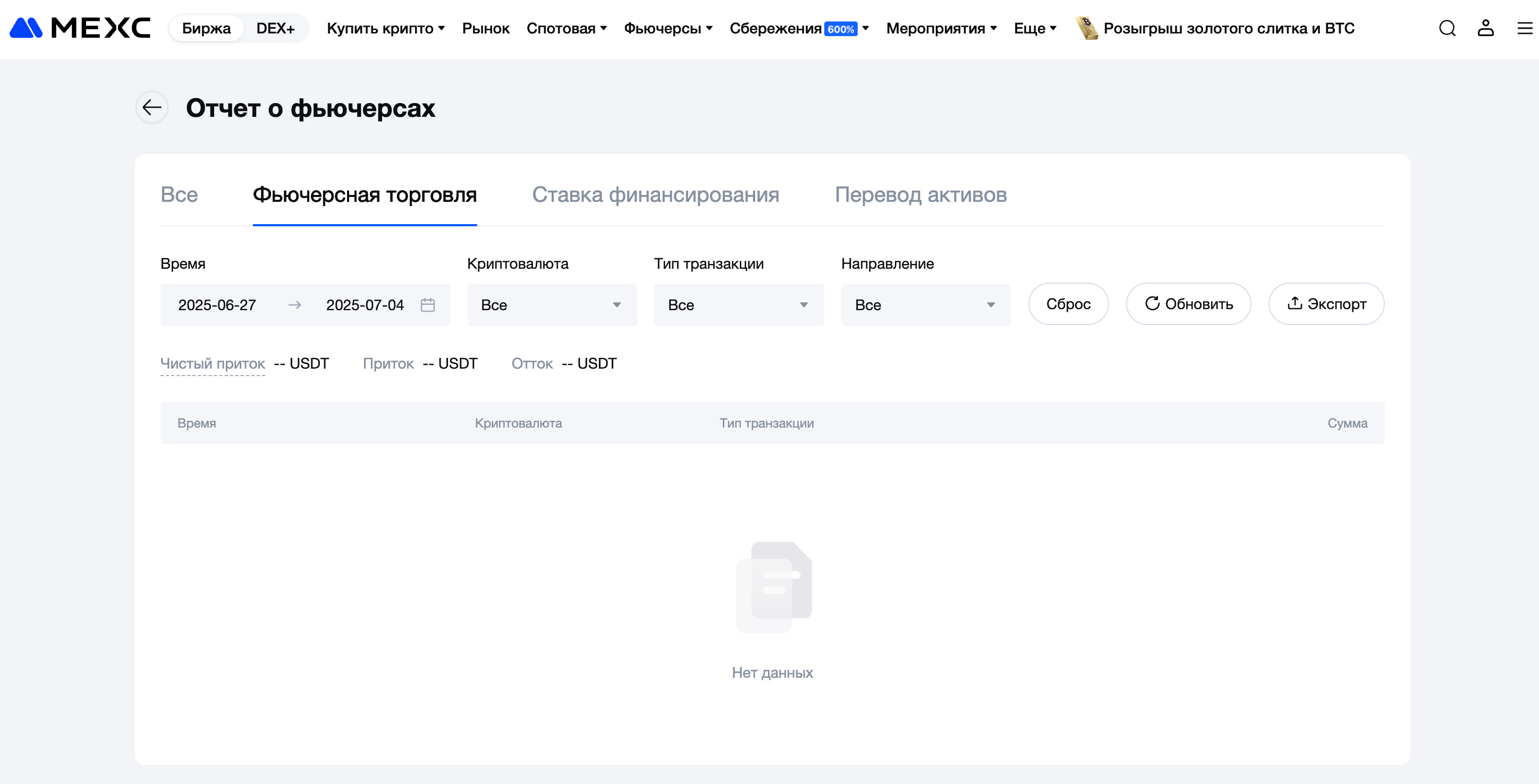Open the Криптовалюта filter dropdown

coord(552,304)
